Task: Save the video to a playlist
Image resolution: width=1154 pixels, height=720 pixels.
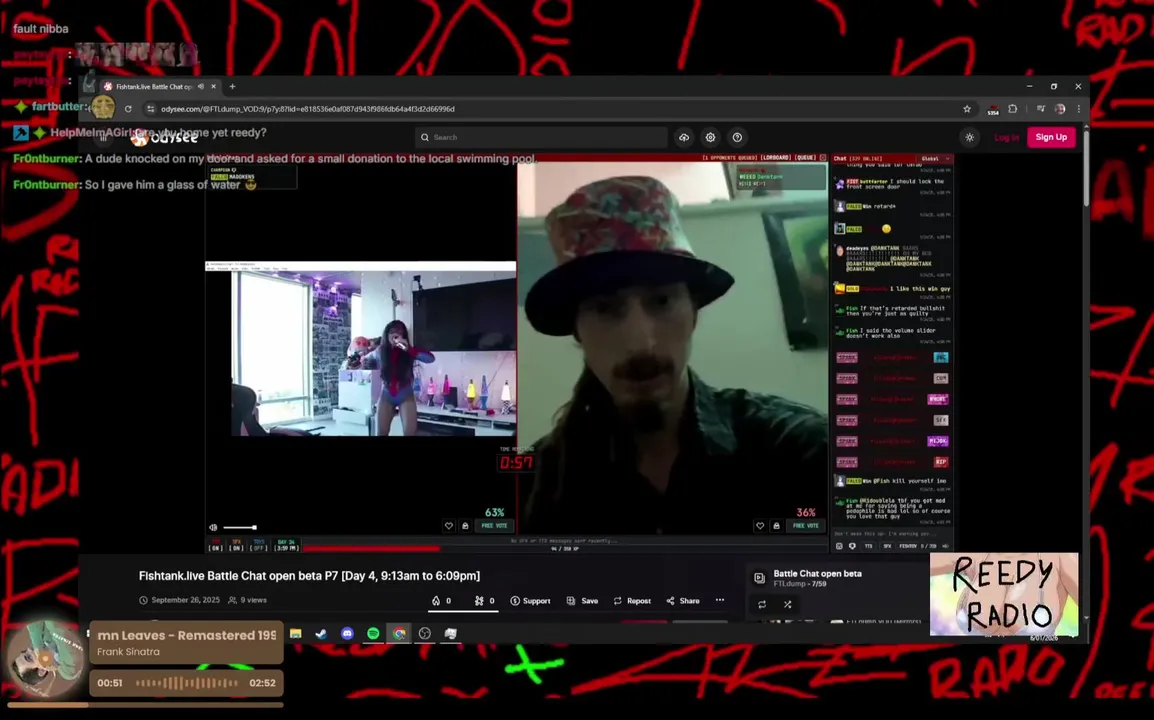Action: 582,601
